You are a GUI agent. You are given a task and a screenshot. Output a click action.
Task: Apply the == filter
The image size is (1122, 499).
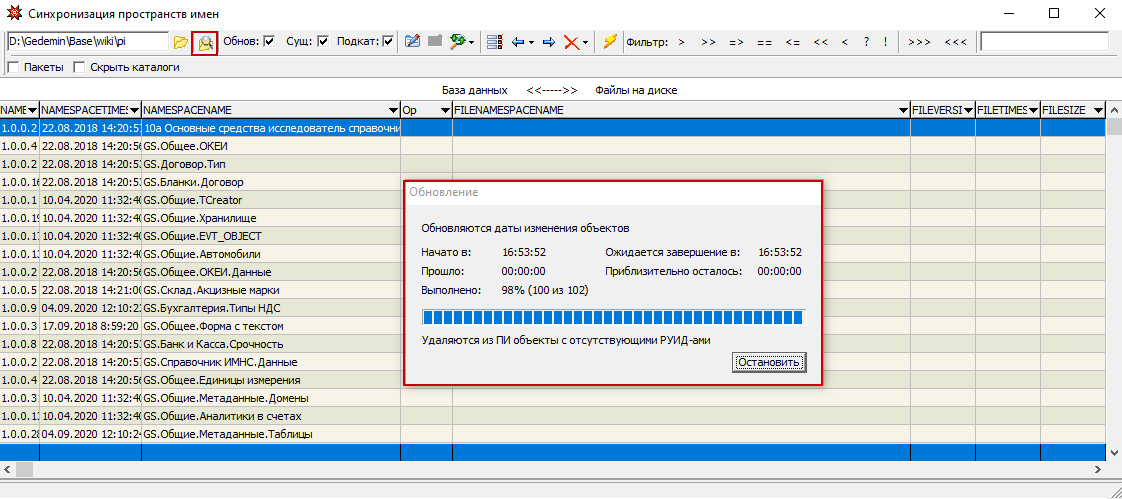coord(764,42)
